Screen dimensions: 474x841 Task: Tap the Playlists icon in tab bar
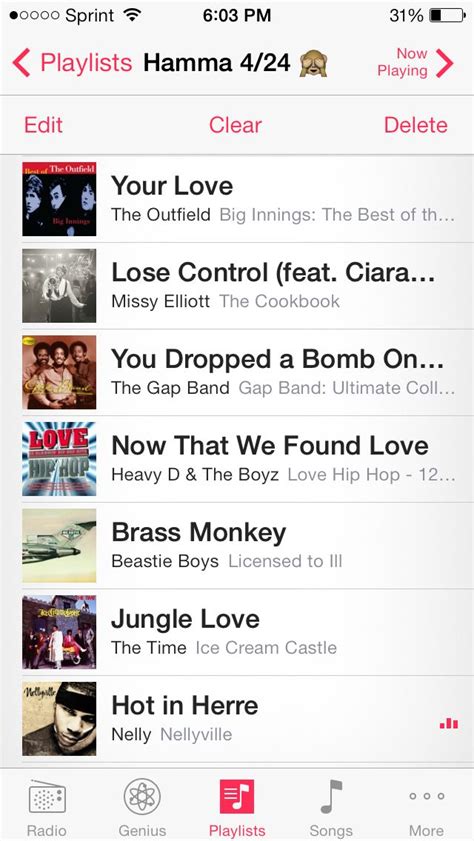236,797
